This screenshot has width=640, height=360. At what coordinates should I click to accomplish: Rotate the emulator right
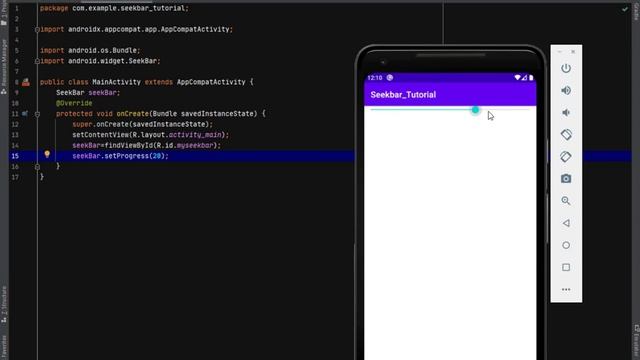pos(566,156)
